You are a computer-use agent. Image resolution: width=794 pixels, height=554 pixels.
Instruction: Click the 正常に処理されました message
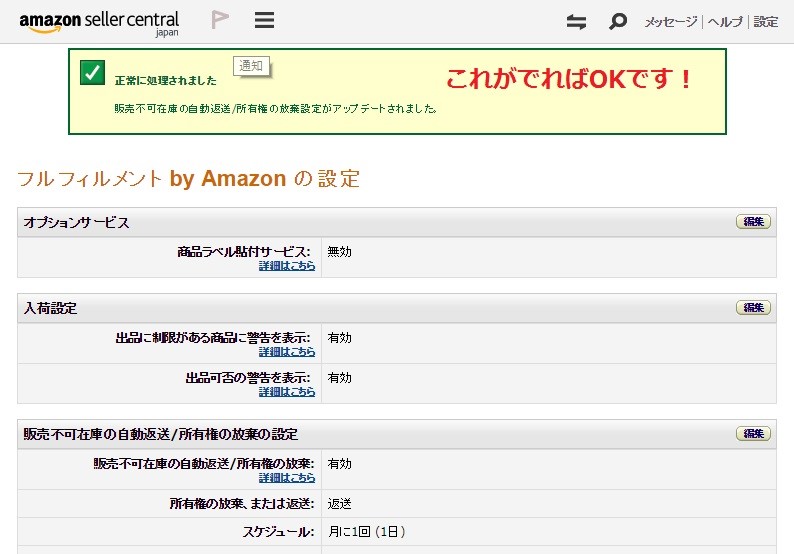[x=166, y=81]
